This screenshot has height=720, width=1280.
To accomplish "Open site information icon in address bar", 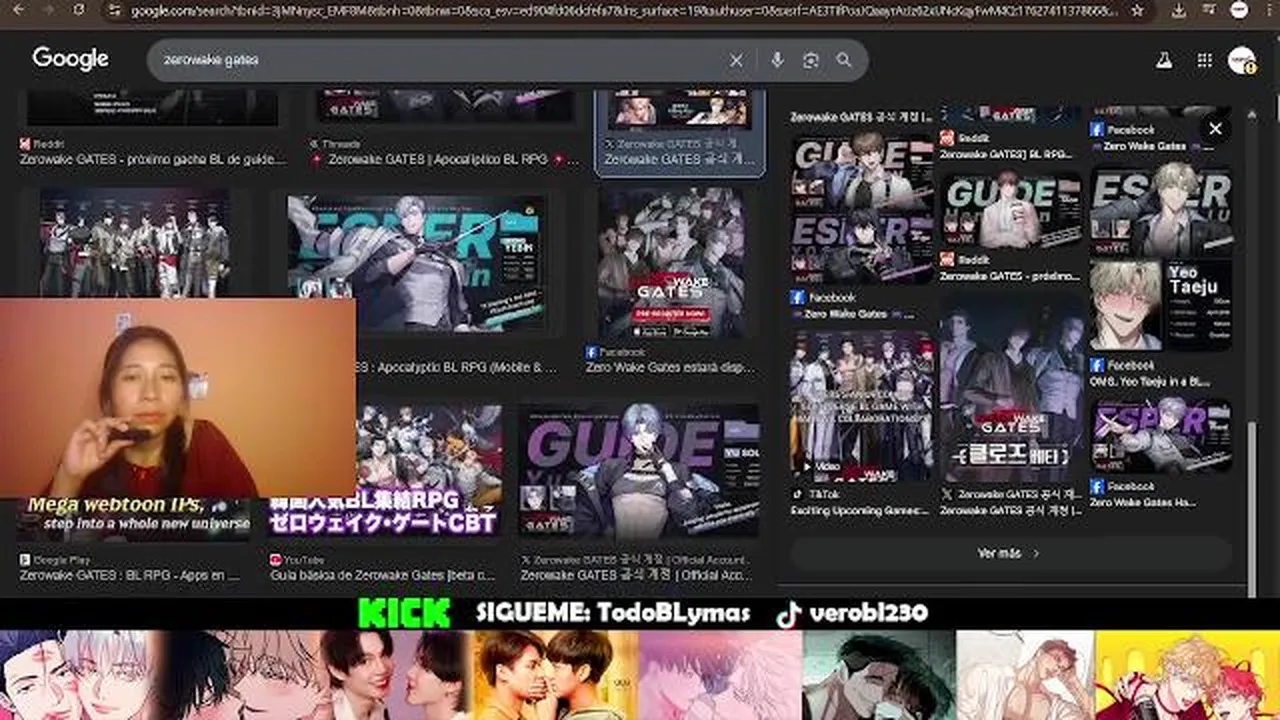I will coord(115,10).
